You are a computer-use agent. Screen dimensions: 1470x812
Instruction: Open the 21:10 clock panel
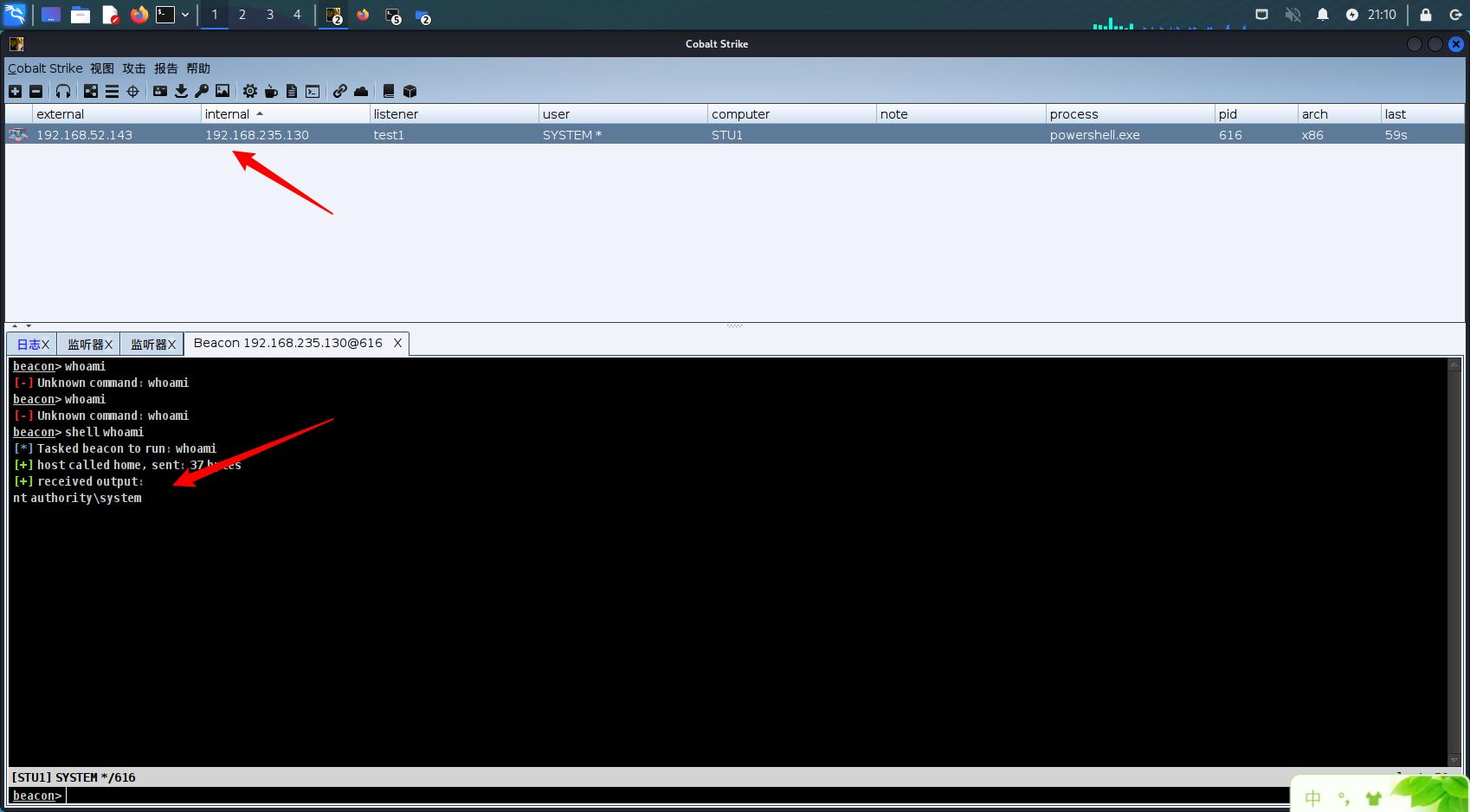[x=1382, y=15]
